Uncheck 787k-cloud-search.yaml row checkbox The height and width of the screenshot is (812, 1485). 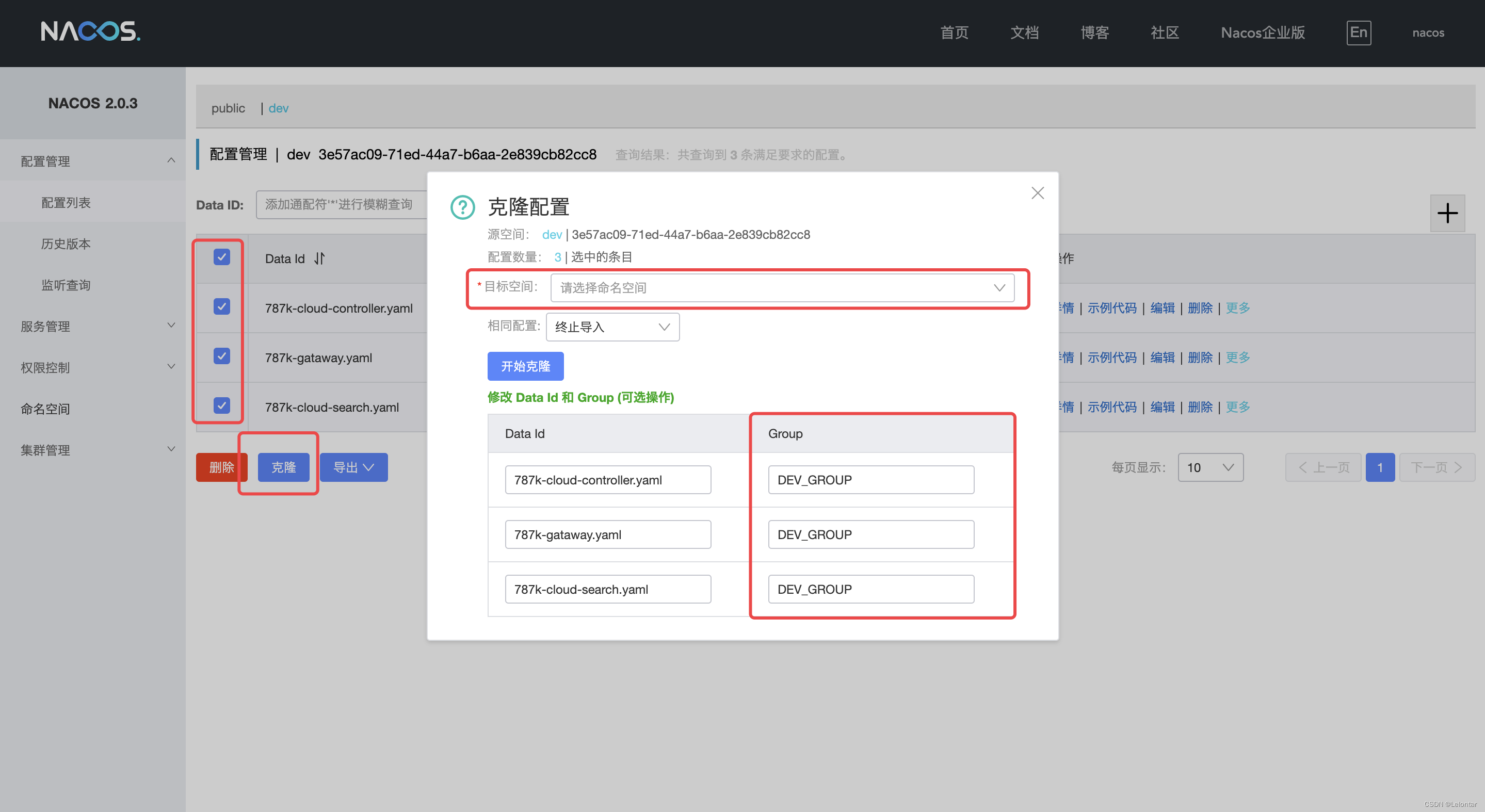point(221,405)
